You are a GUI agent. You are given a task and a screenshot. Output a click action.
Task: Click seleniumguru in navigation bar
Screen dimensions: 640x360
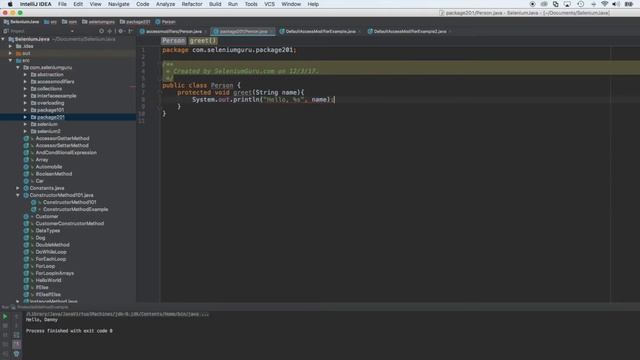98,22
